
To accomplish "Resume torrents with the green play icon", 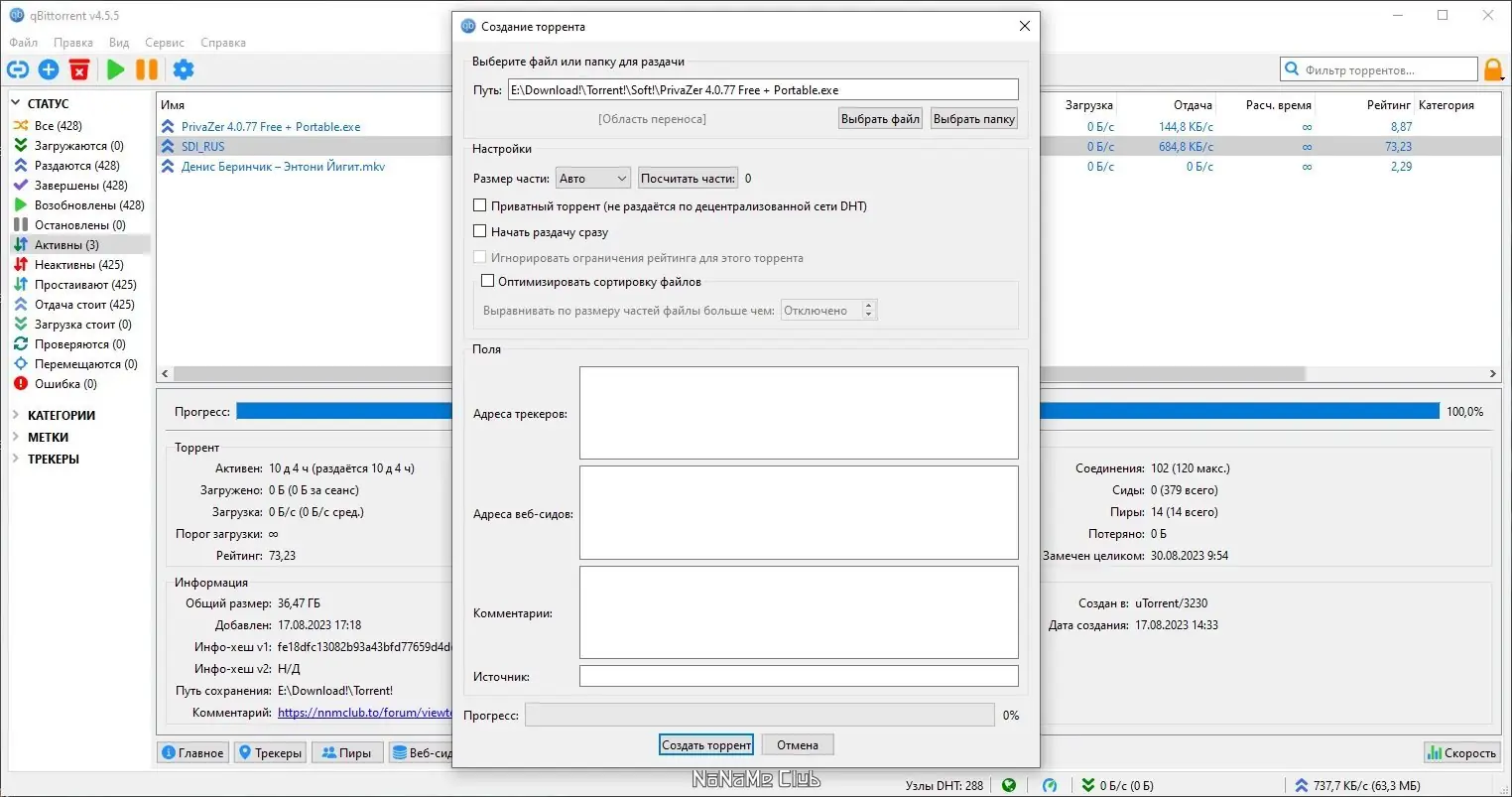I will 115,69.
